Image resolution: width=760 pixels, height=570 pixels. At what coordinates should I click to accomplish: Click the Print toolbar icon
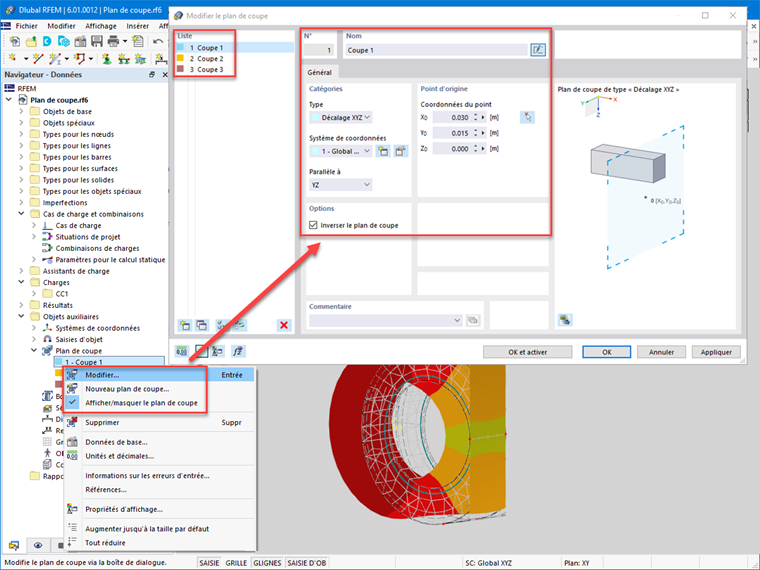click(113, 41)
